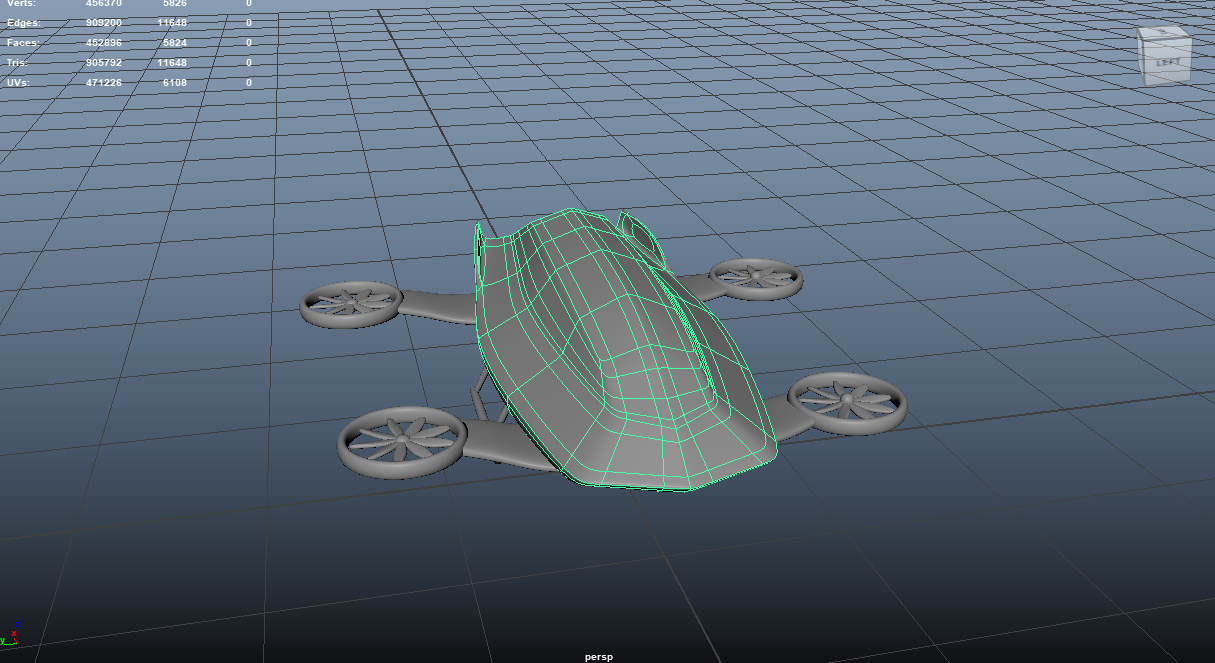Click the persp camera label
Viewport: 1215px width, 663px height.
point(598,657)
